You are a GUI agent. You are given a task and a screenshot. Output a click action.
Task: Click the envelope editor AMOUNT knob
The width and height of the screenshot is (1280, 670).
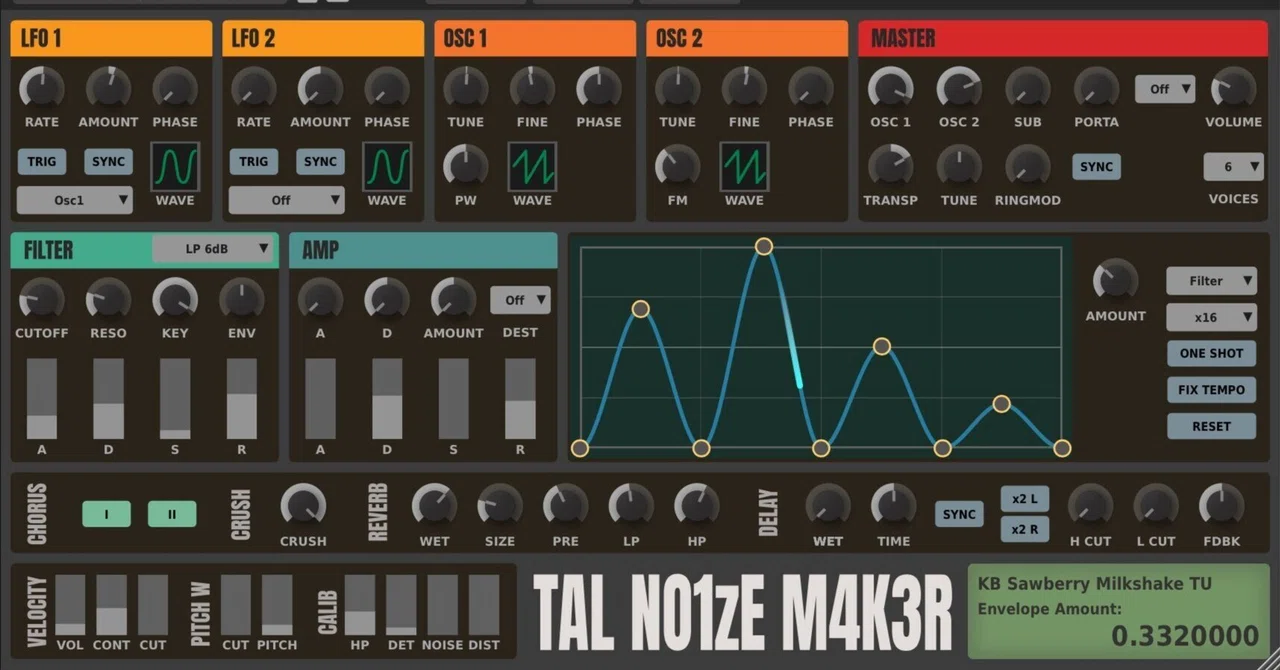point(1116,281)
